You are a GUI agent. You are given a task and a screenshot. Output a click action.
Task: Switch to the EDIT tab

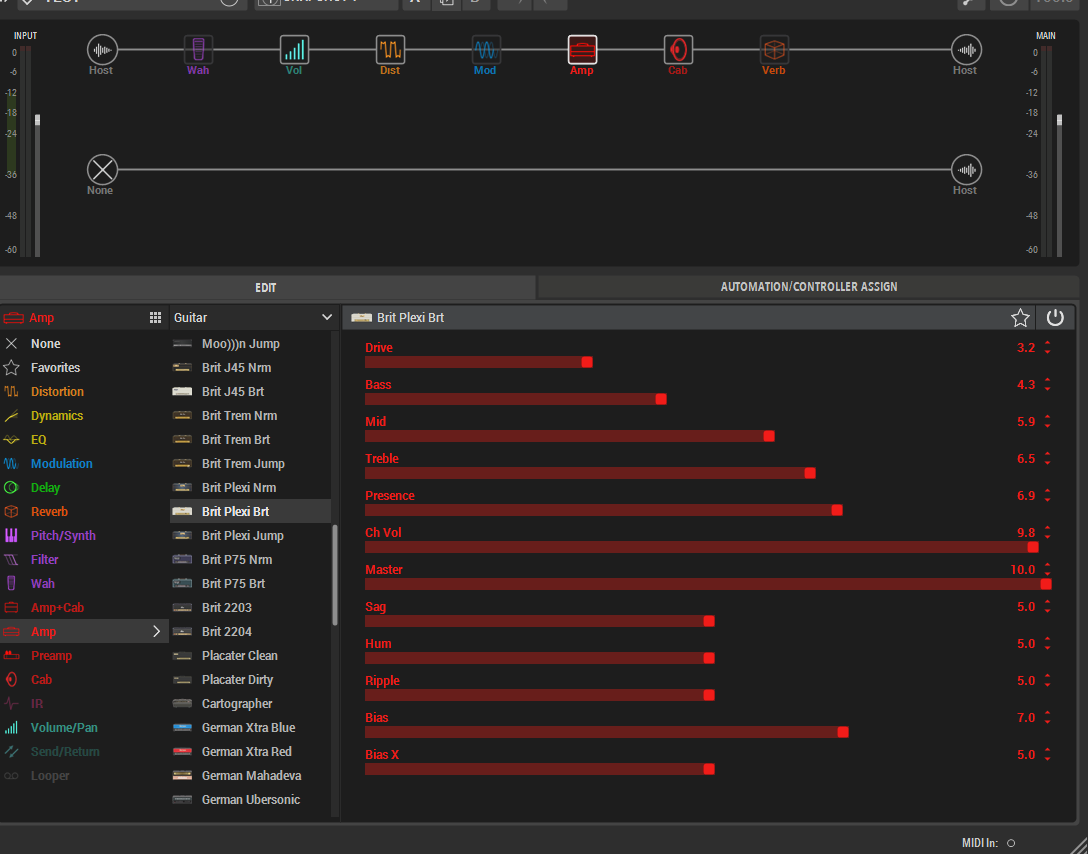(267, 287)
